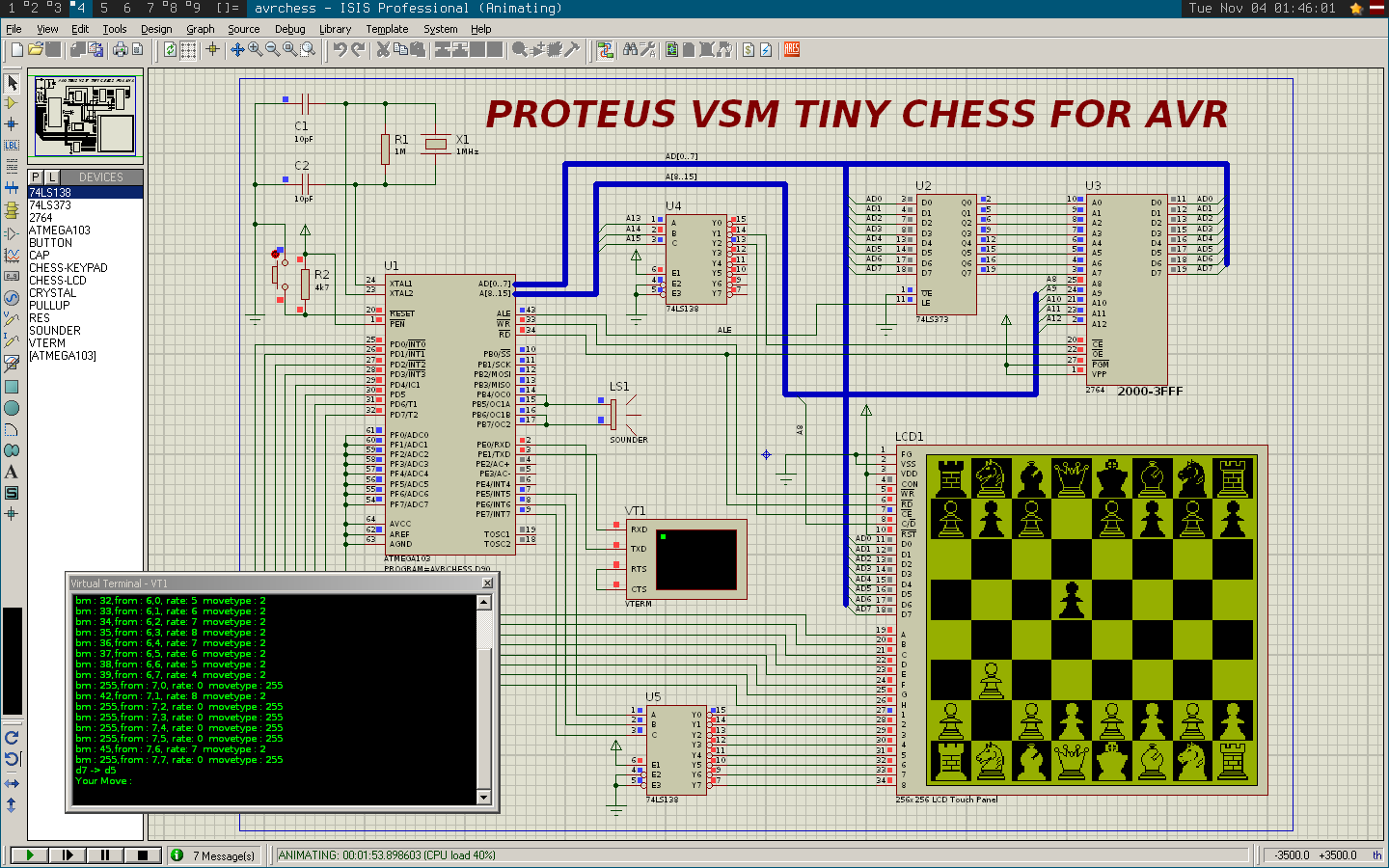This screenshot has width=1389, height=868.
Task: Open the Debug menu
Action: point(289,29)
